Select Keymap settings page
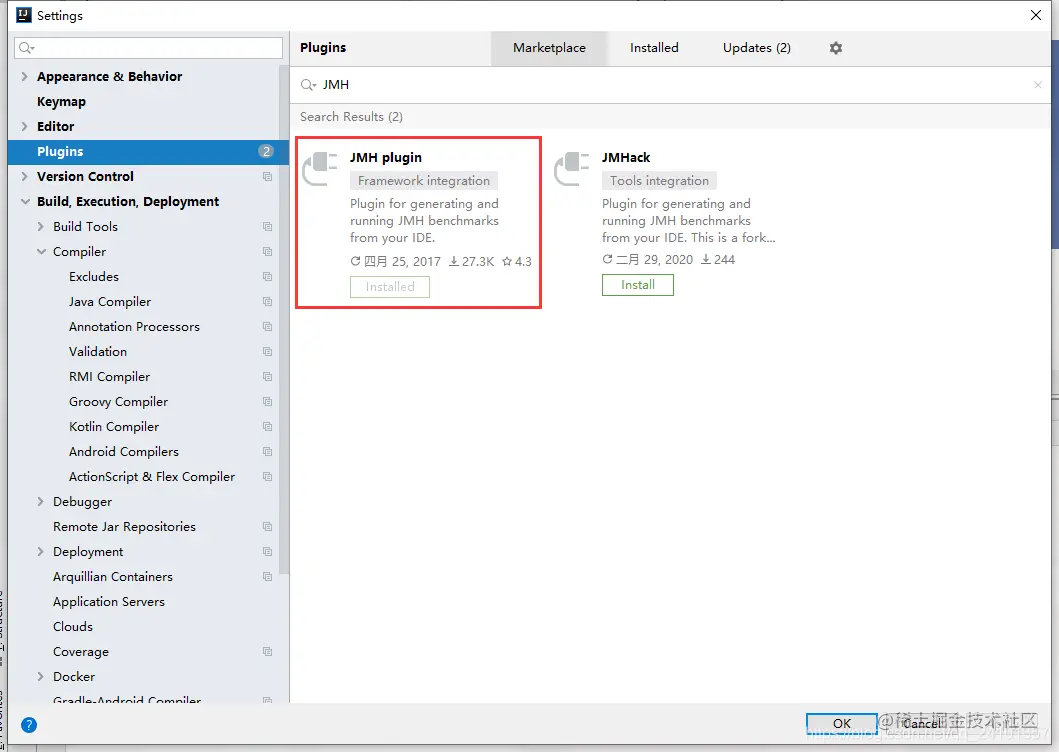This screenshot has width=1059, height=752. [x=61, y=101]
